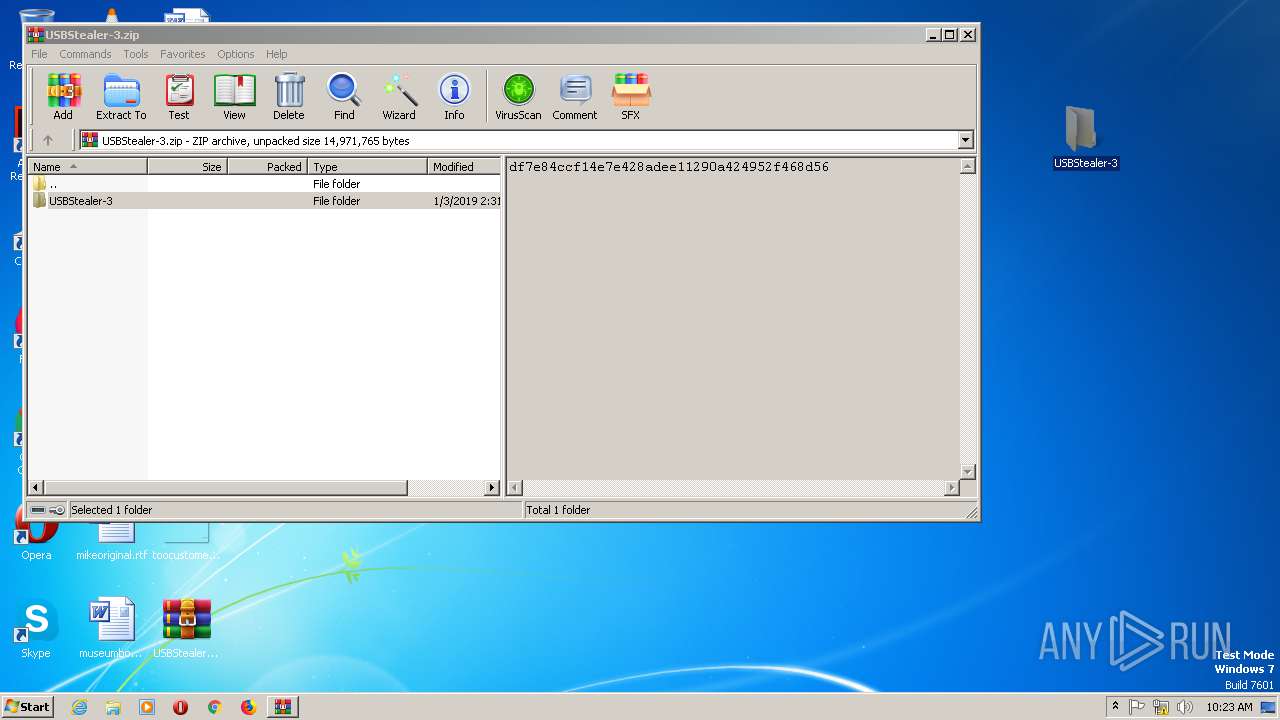Click the file list horizontal scrollbar
The image size is (1280, 720).
click(225, 488)
